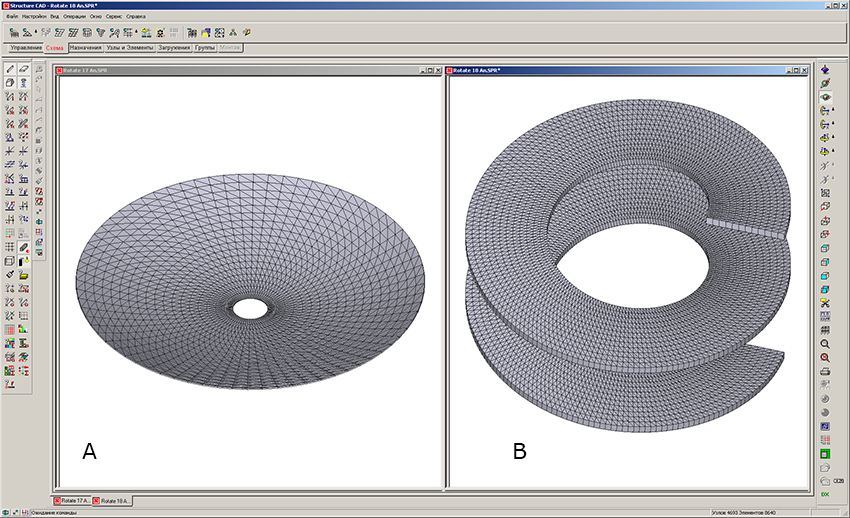Open the Операции menu
This screenshot has width=850, height=518.
pyautogui.click(x=75, y=17)
